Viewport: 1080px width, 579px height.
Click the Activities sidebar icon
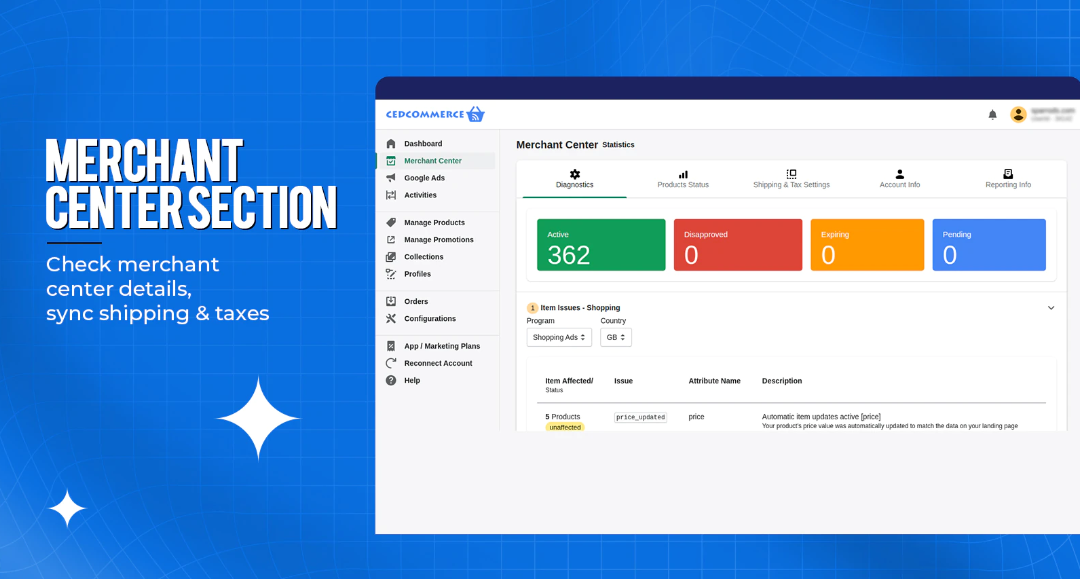coord(391,196)
